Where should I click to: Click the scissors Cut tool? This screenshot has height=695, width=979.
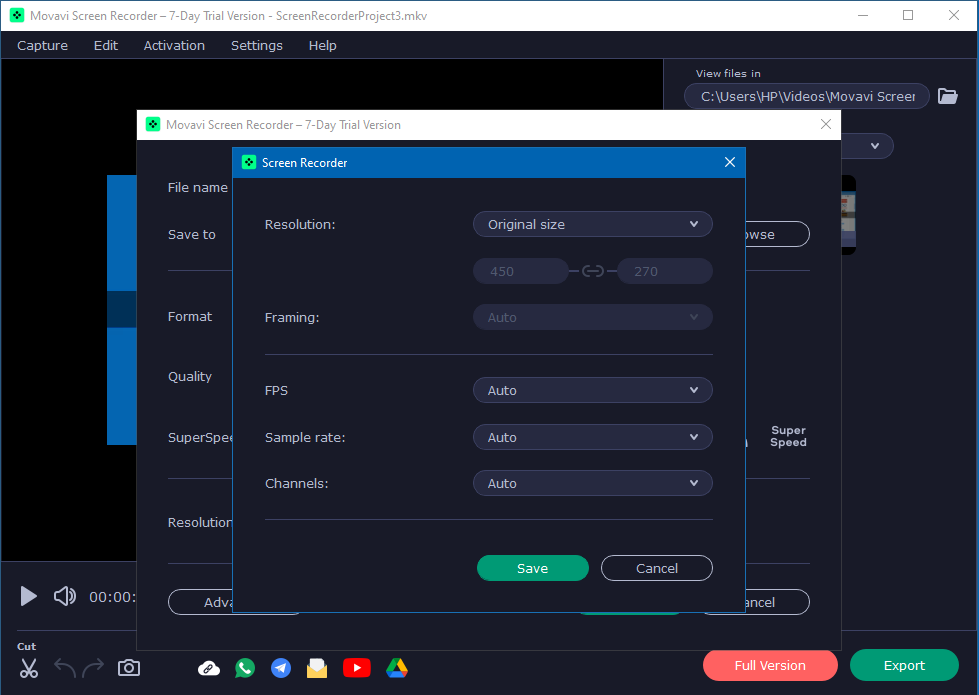pyautogui.click(x=28, y=668)
